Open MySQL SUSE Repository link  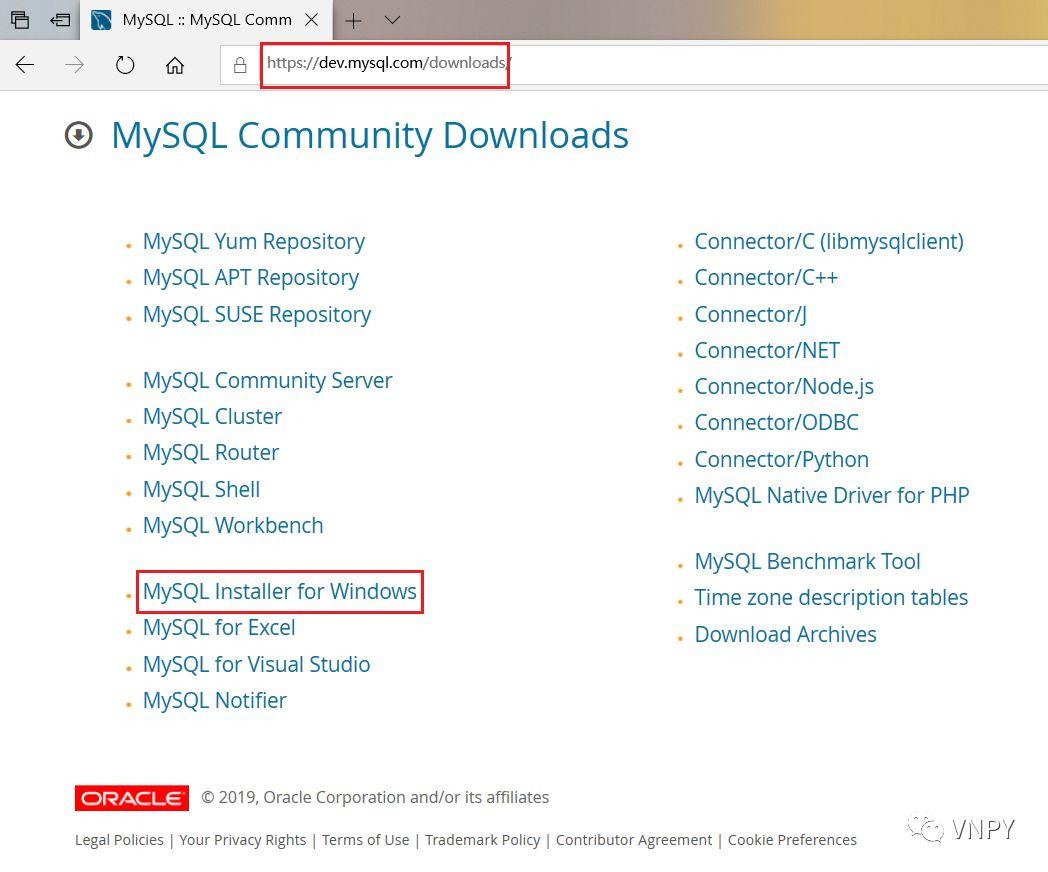[257, 314]
